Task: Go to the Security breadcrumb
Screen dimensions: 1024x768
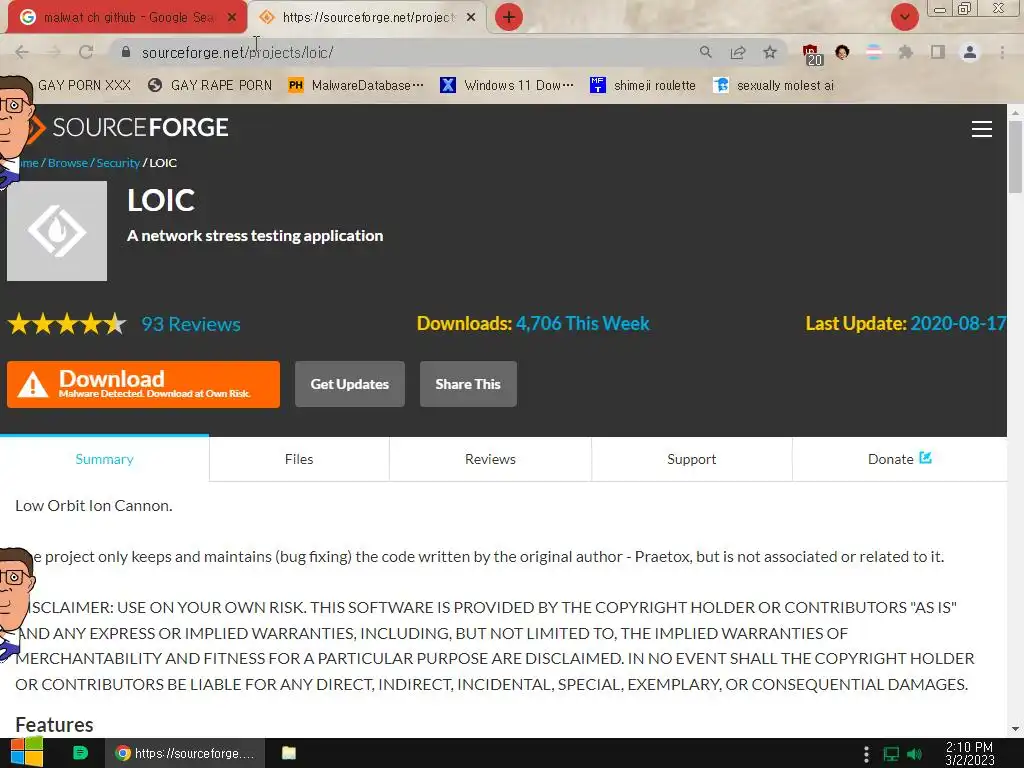Action: pyautogui.click(x=118, y=163)
